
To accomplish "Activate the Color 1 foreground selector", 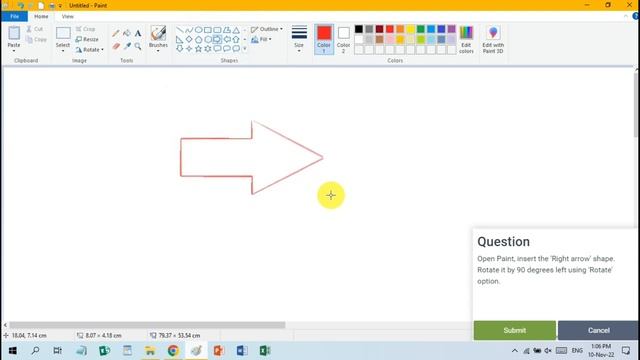I will 324,39.
